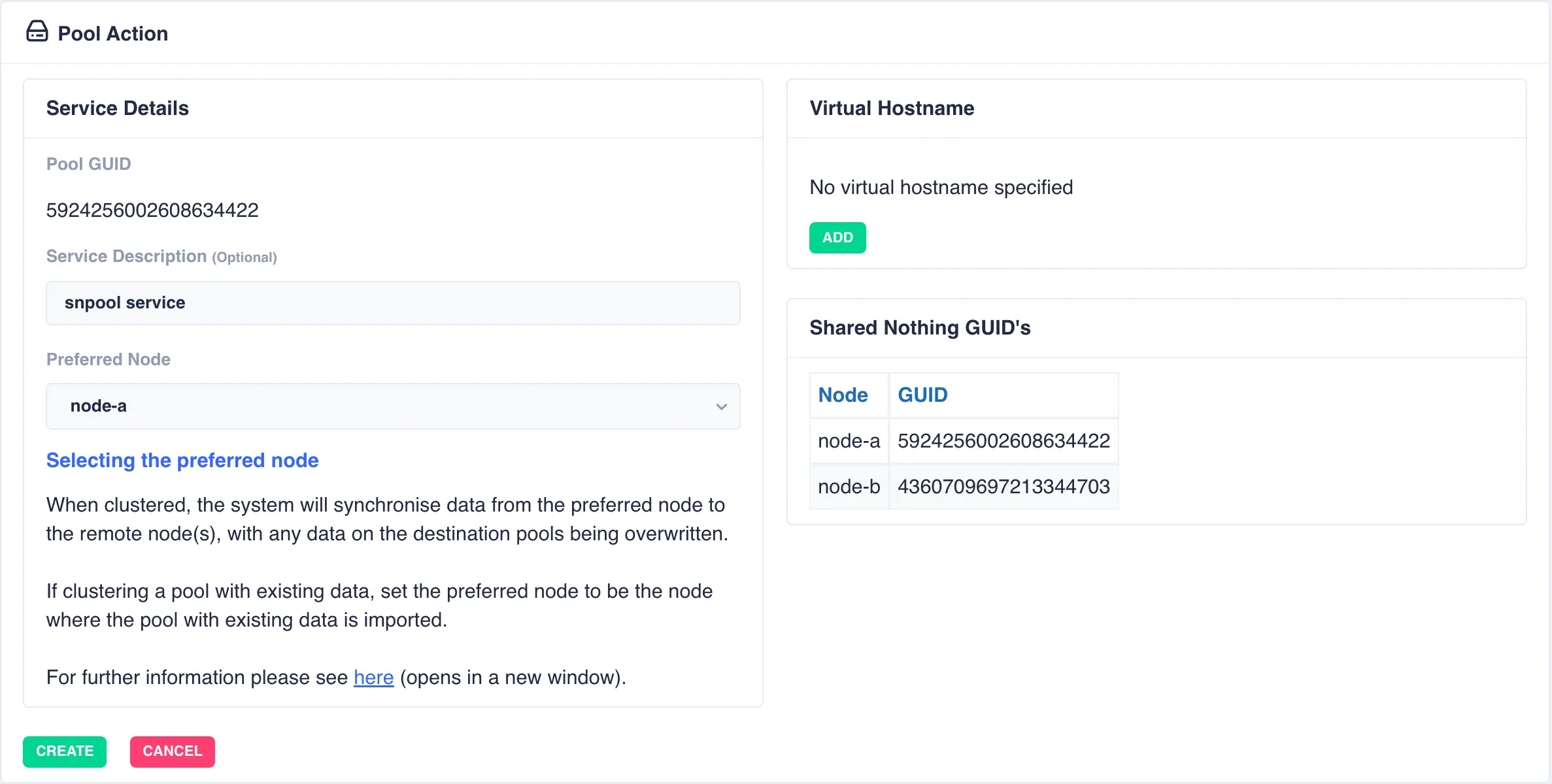Click the Node column header
This screenshot has height=784, width=1552.
(843, 395)
